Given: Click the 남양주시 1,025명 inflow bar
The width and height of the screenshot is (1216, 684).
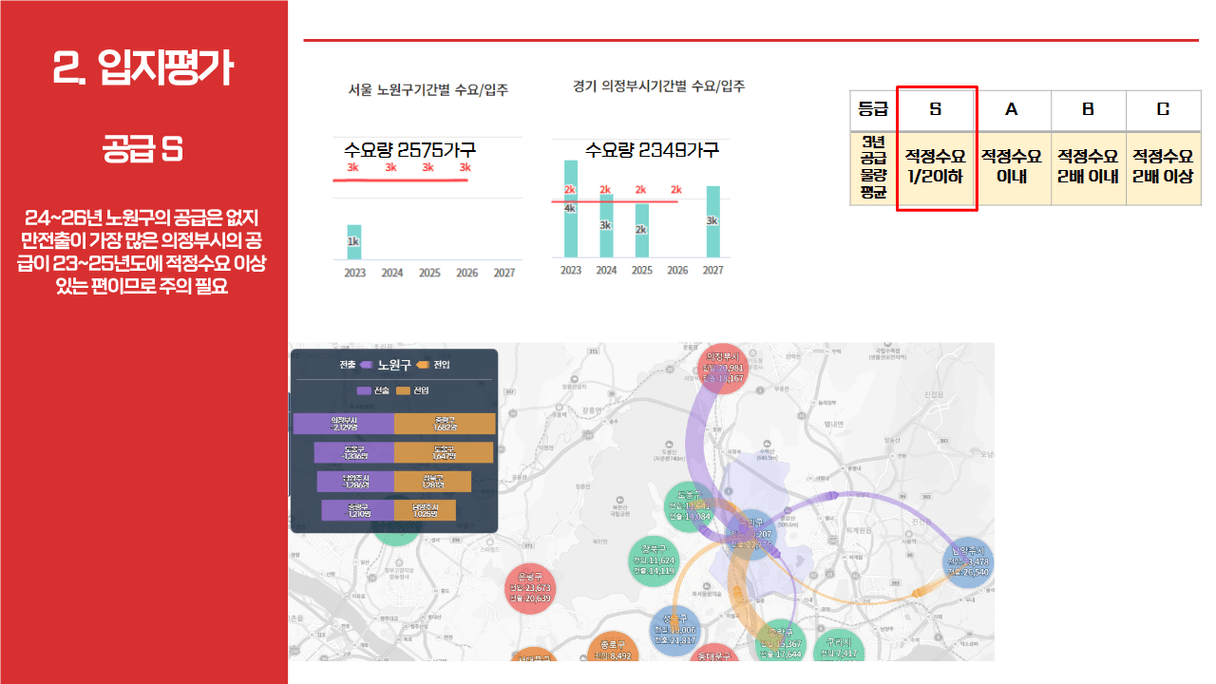Looking at the screenshot, I should [x=425, y=510].
